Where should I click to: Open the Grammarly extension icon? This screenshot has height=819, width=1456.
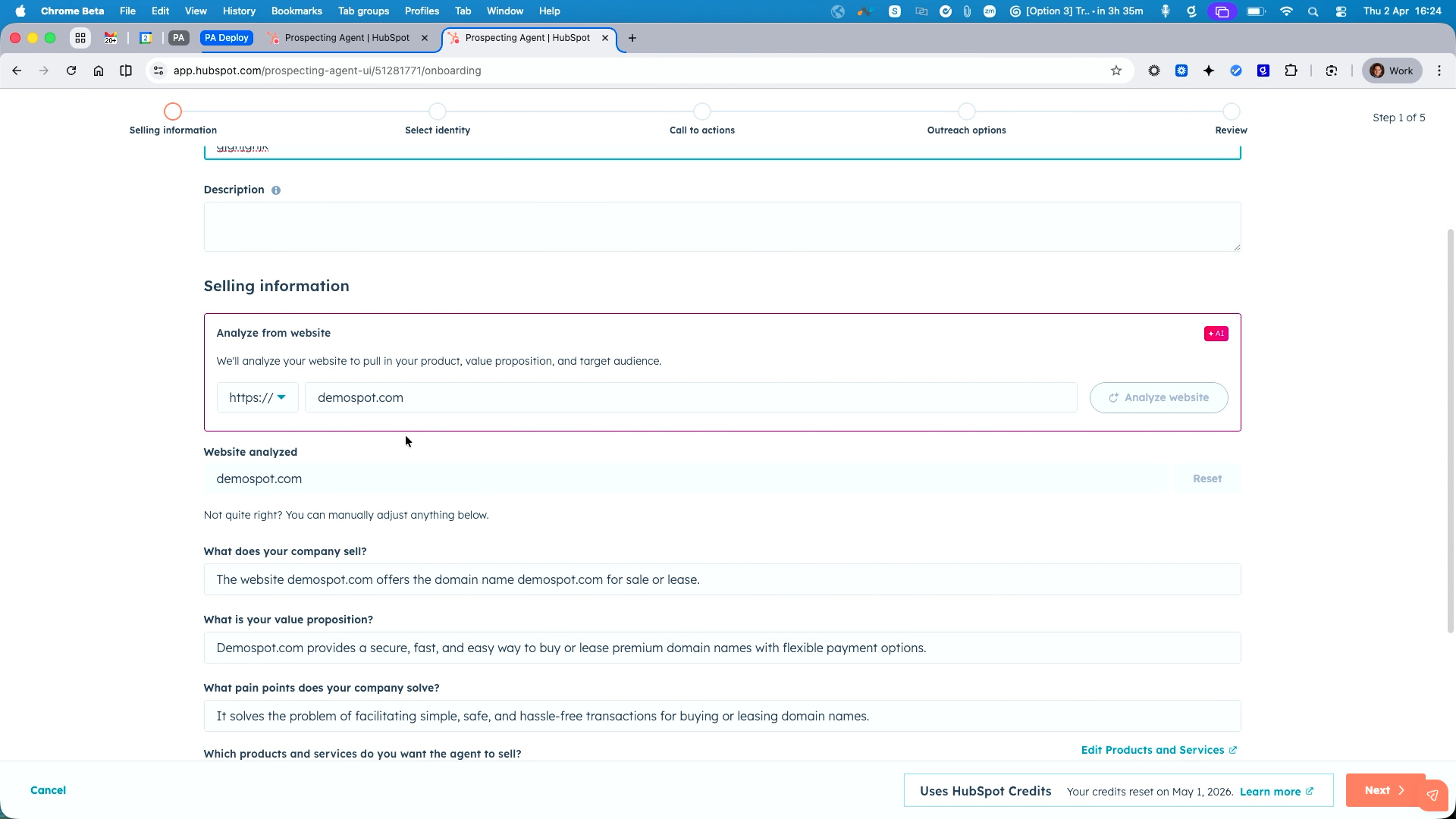[x=1263, y=71]
